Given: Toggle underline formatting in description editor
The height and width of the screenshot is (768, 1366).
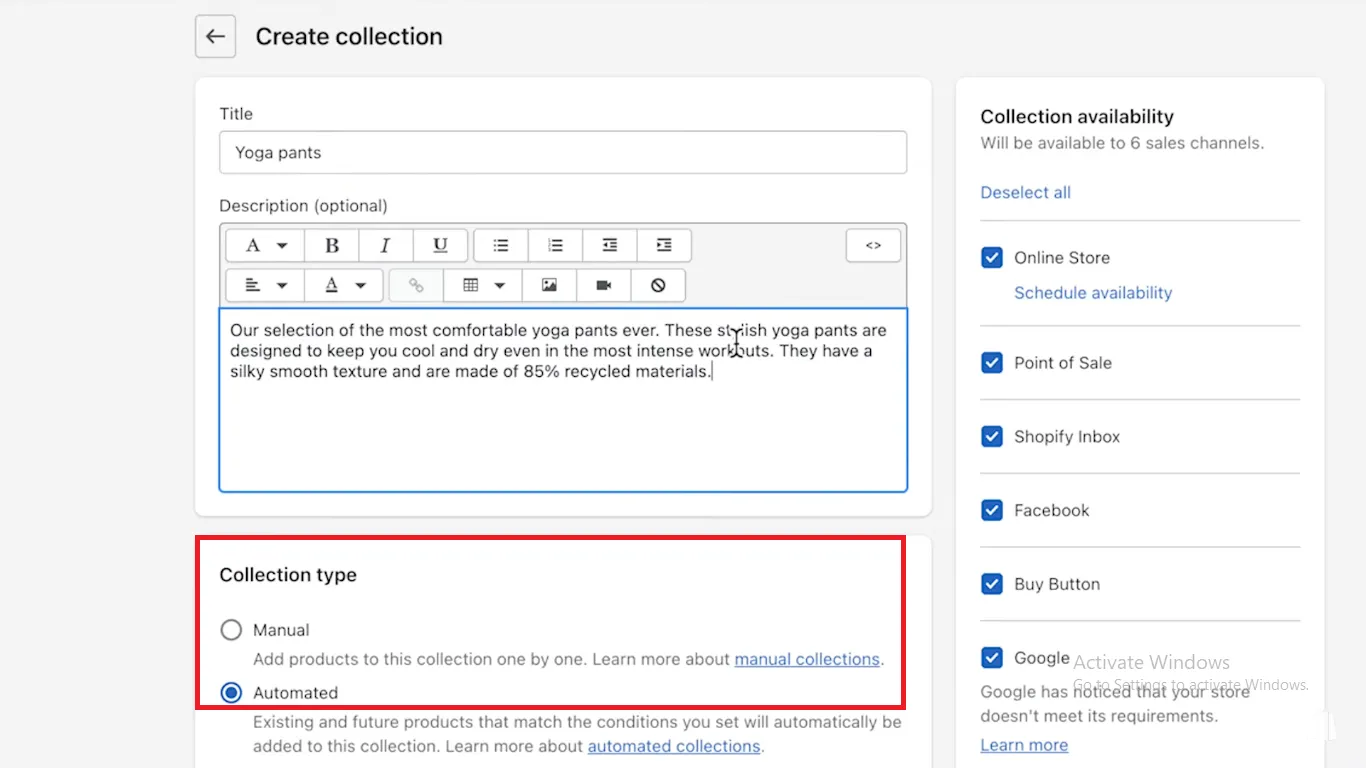Looking at the screenshot, I should pos(440,245).
